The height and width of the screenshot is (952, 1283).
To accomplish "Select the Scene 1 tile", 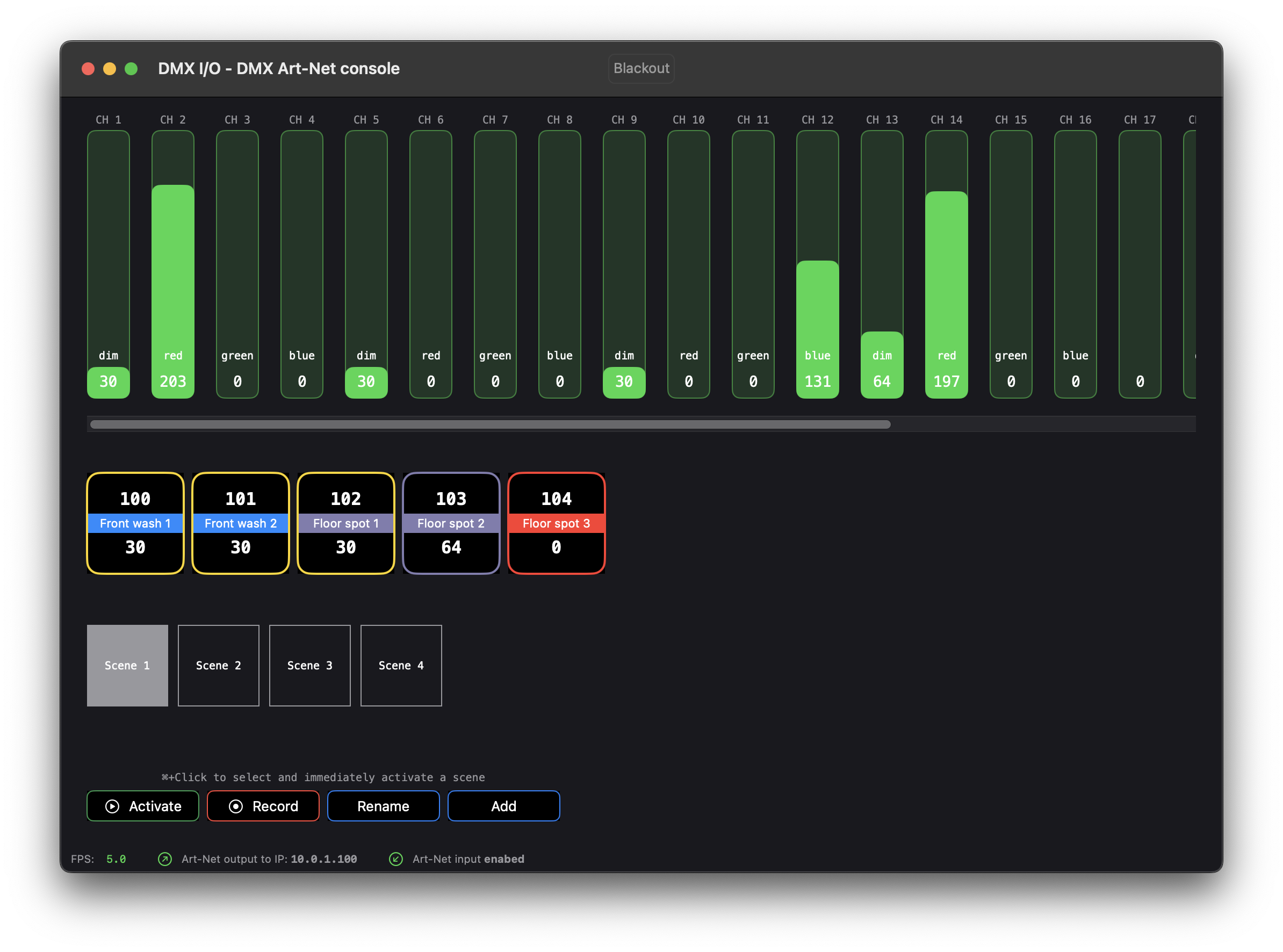I will coord(127,665).
